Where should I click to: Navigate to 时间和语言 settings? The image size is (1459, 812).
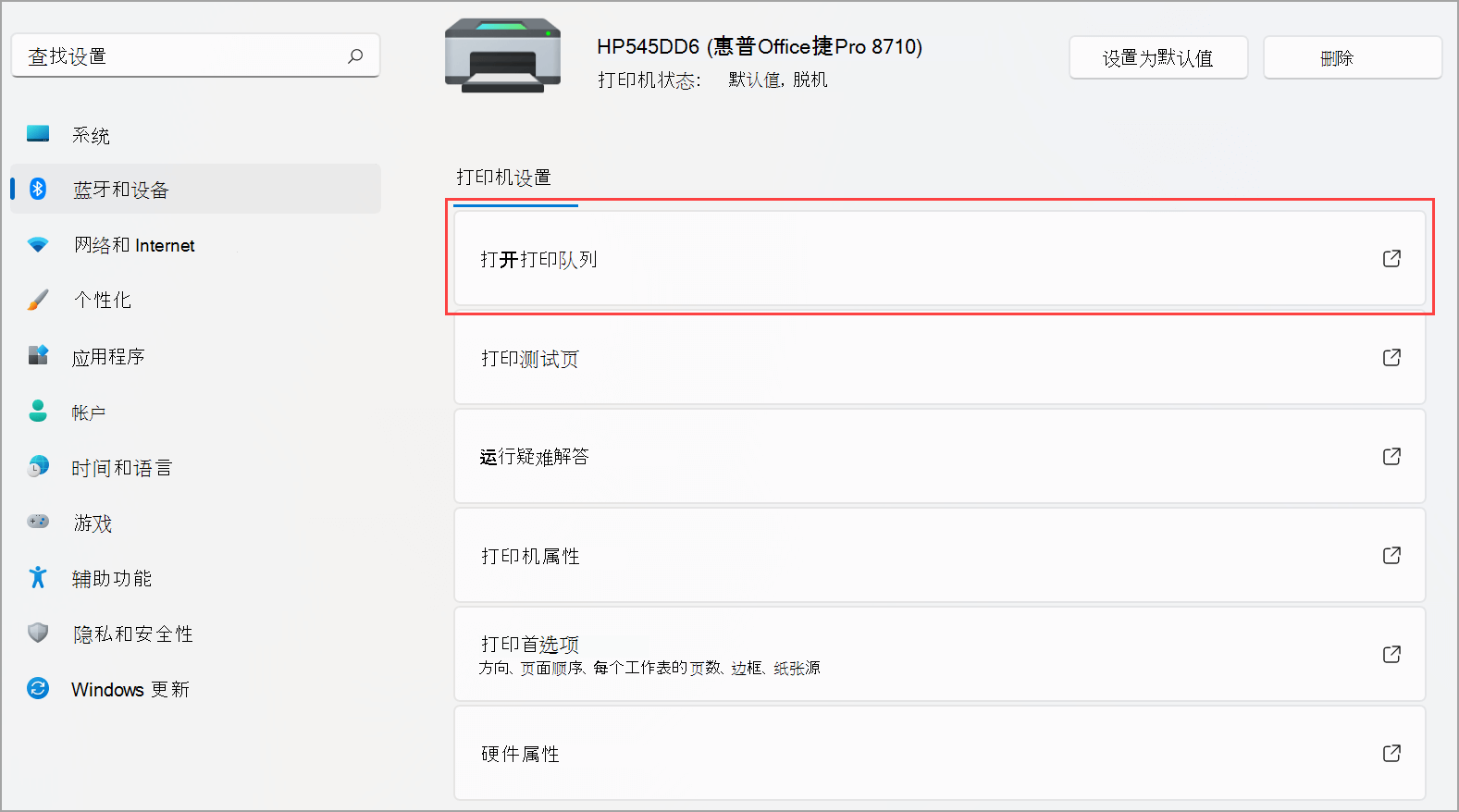pos(195,467)
